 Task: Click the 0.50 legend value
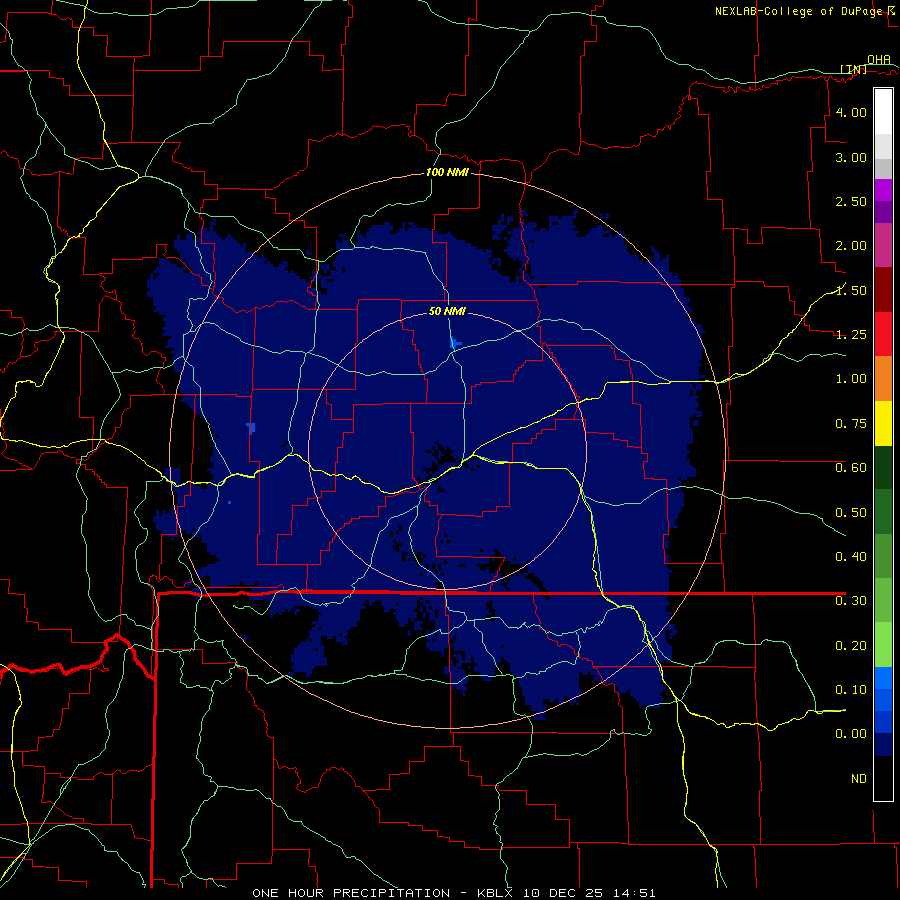[x=851, y=513]
